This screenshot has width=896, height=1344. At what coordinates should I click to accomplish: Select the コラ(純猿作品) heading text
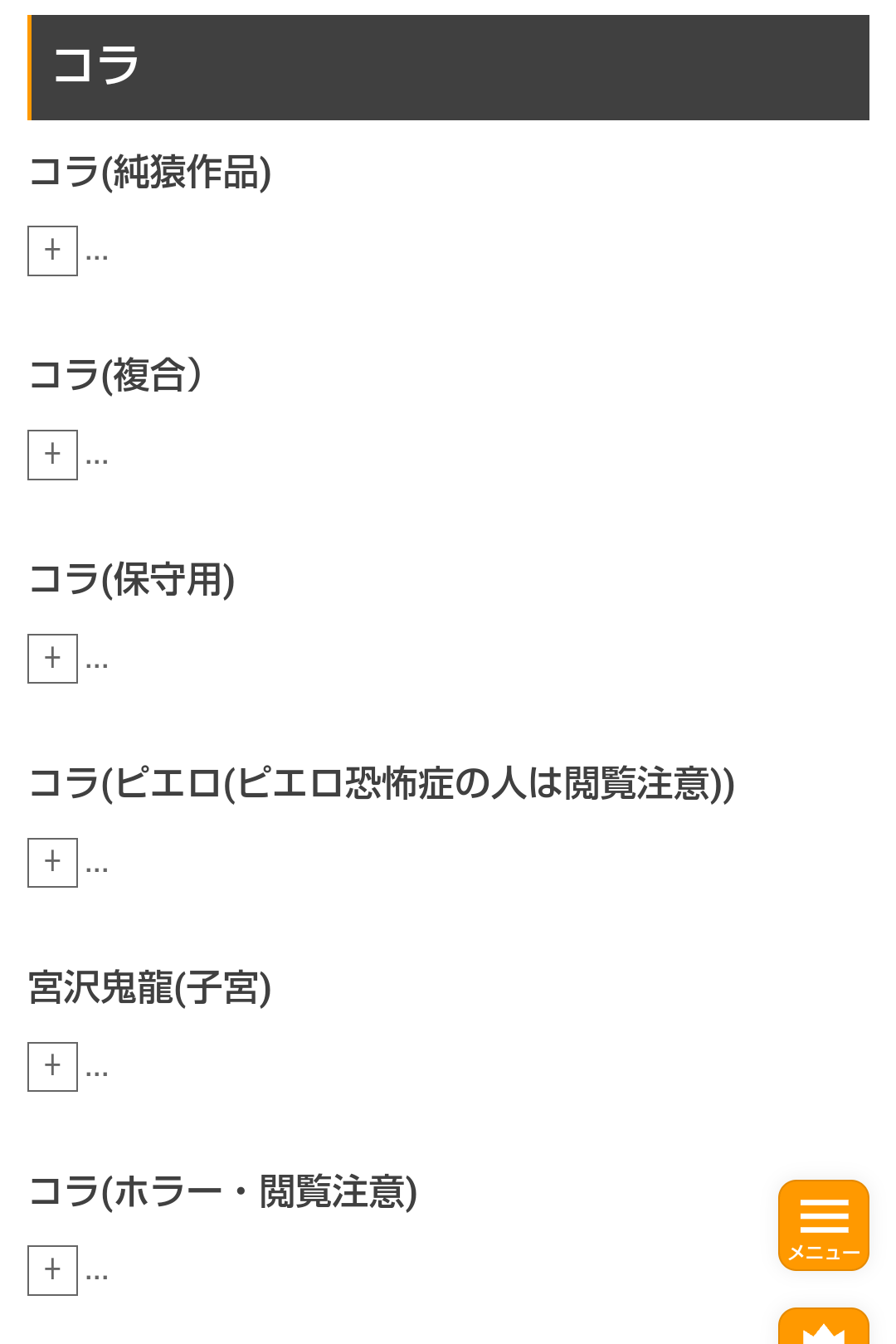tap(150, 173)
